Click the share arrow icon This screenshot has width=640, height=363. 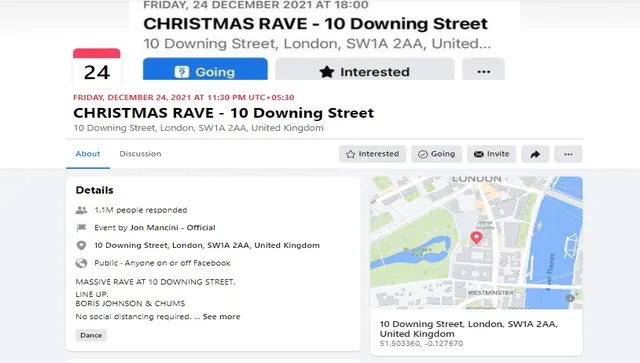(535, 154)
